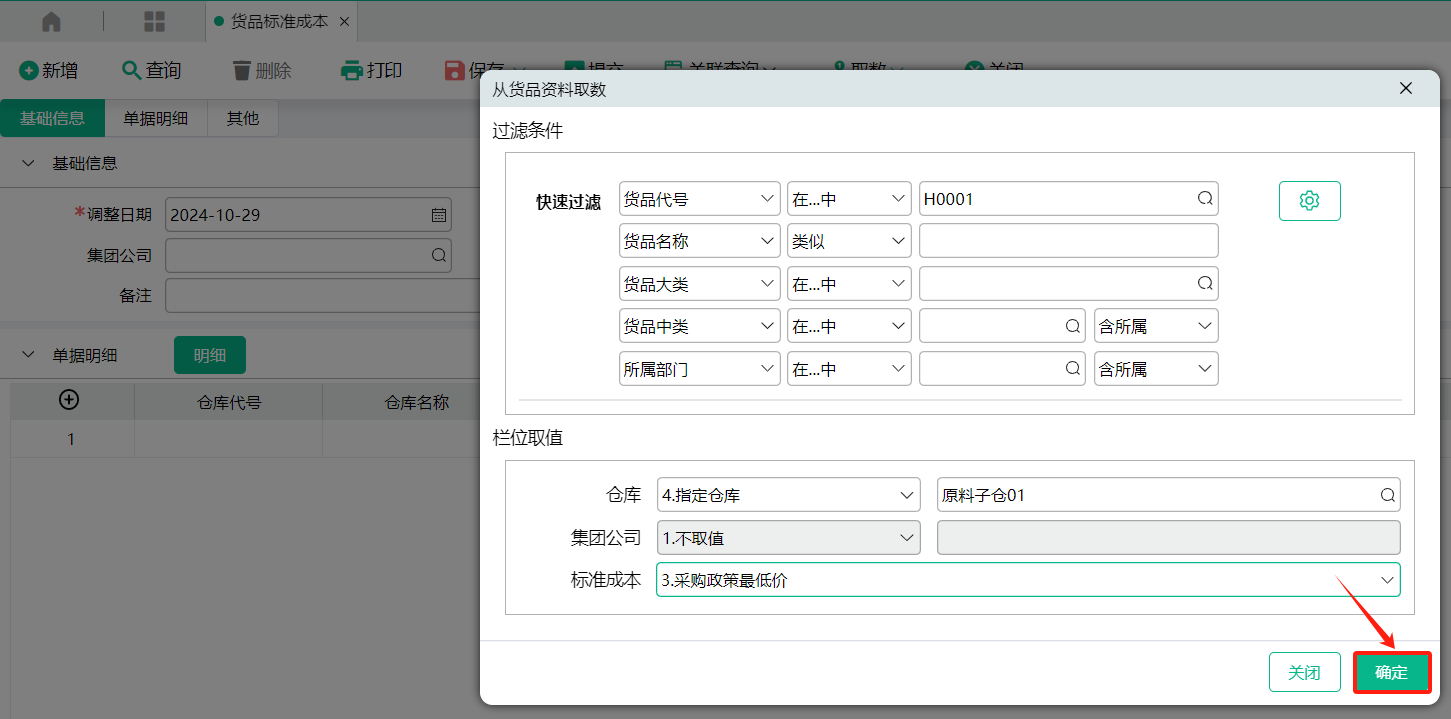Open the 3.采购政策最低价 dropdown

pyautogui.click(x=1028, y=580)
